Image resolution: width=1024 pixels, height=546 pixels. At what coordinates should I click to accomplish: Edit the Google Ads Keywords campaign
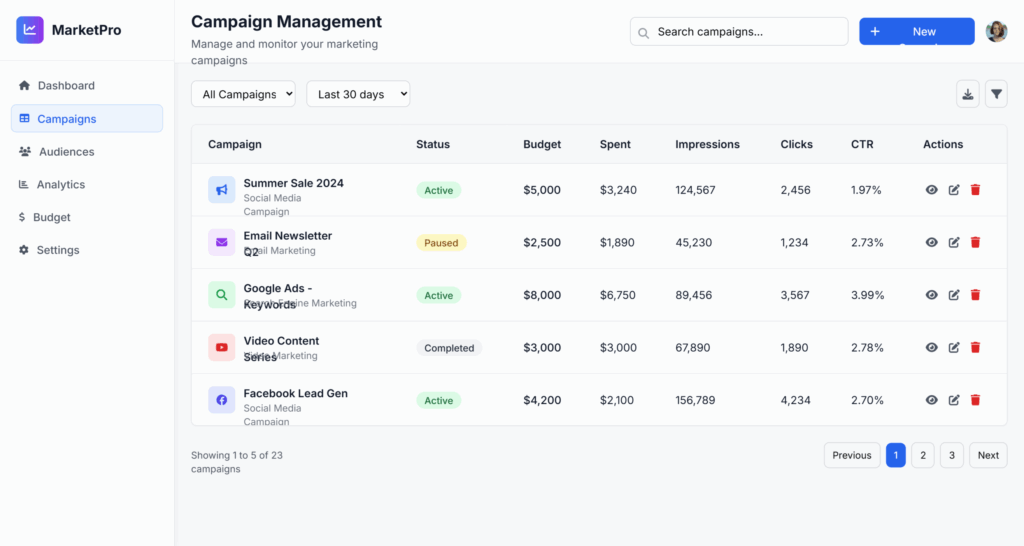point(954,295)
